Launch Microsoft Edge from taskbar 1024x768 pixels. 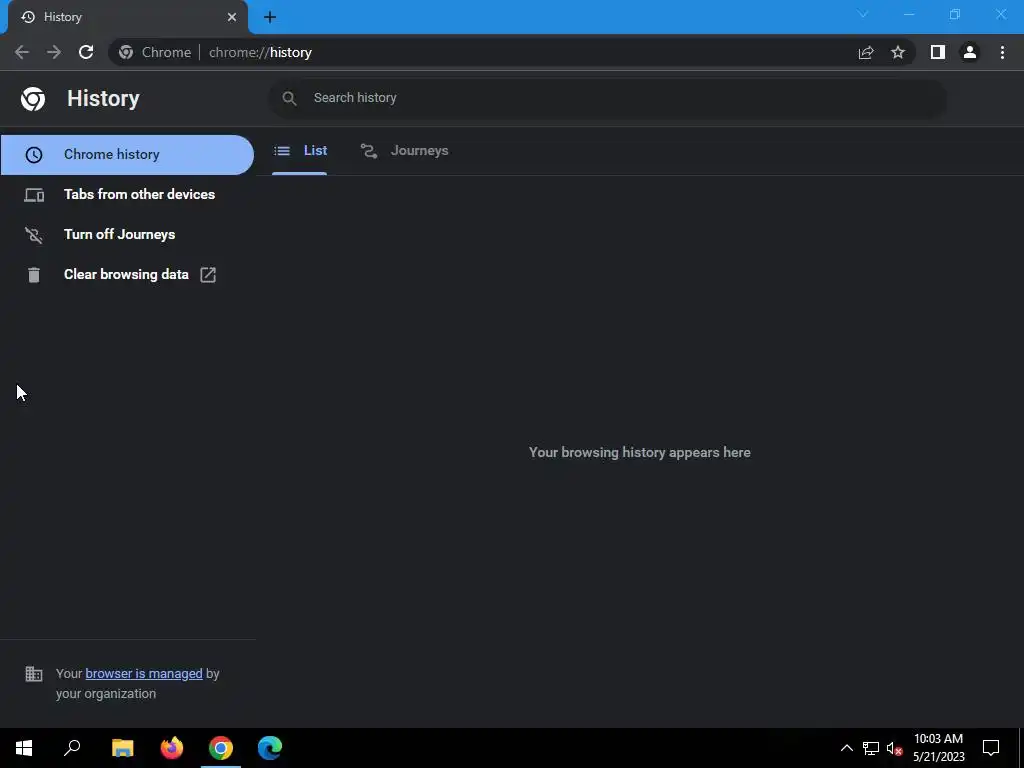[270, 748]
